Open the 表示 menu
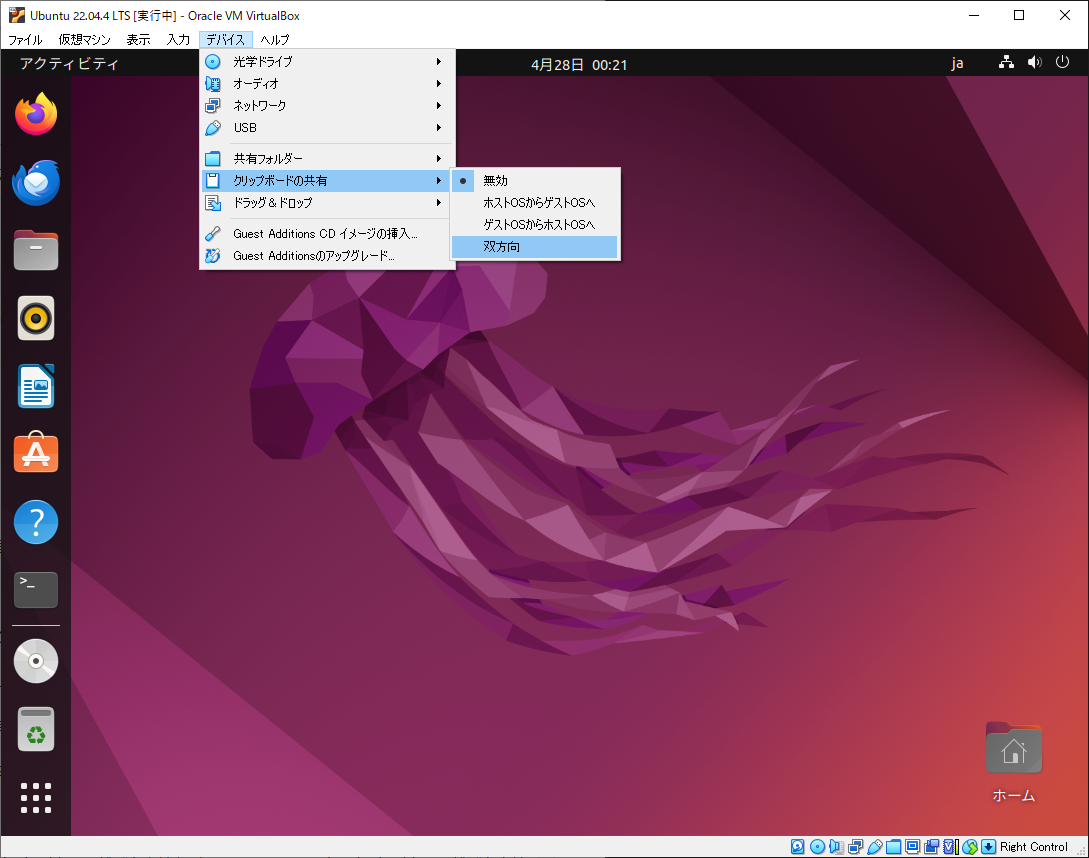 click(138, 40)
